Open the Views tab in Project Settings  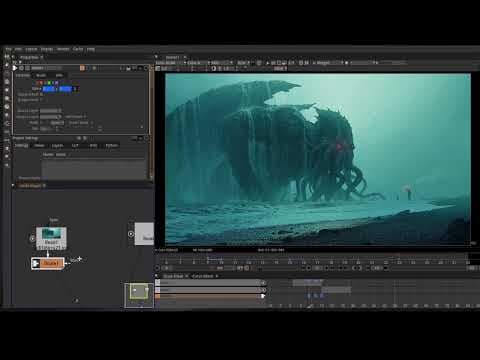click(39, 146)
